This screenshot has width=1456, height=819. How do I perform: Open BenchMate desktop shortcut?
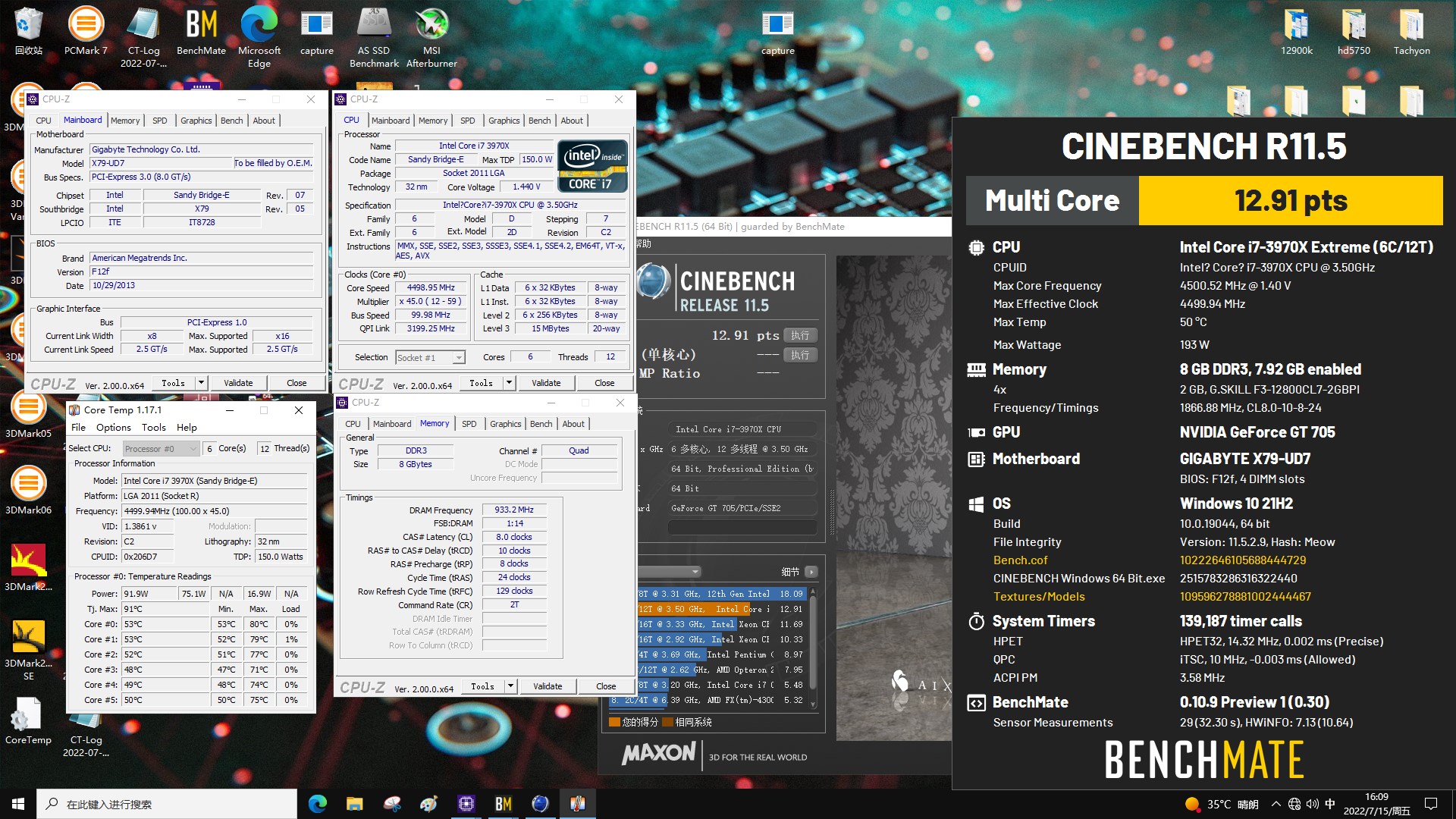(201, 31)
